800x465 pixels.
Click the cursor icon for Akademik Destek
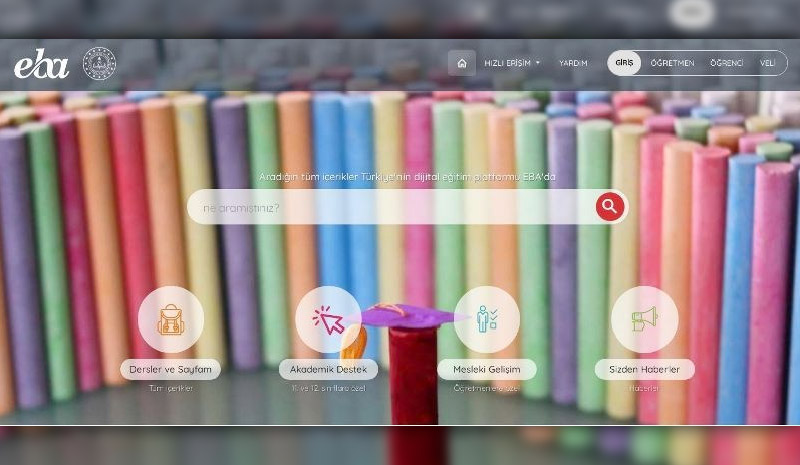[328, 319]
